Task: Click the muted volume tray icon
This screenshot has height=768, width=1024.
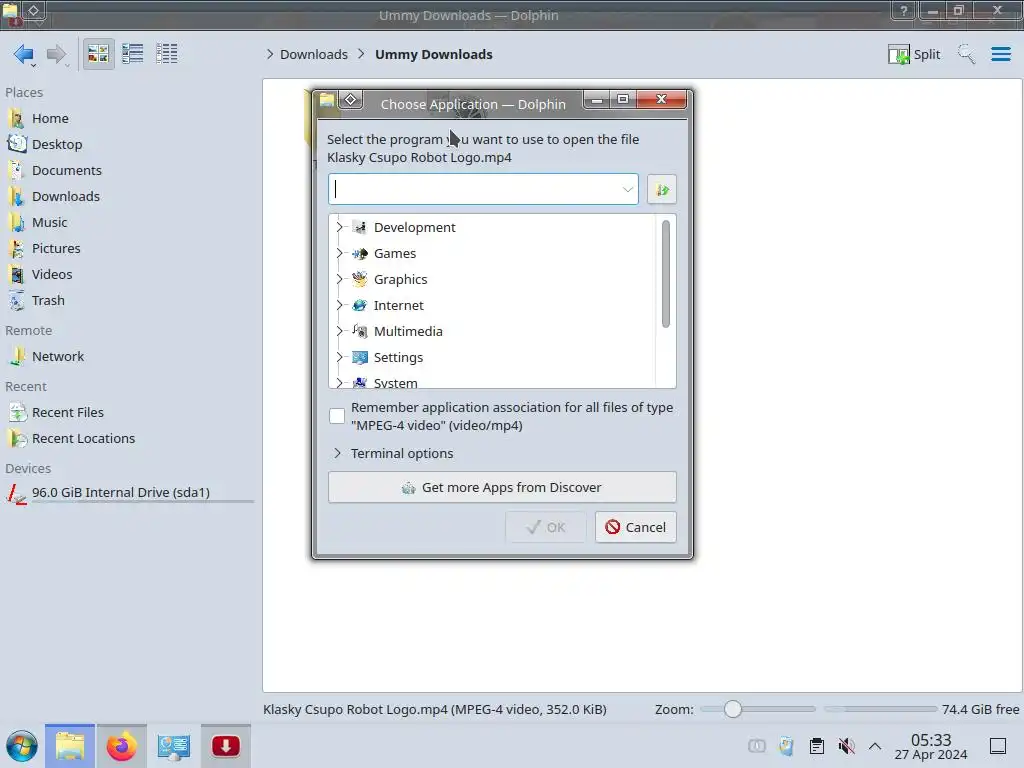Action: pyautogui.click(x=846, y=746)
